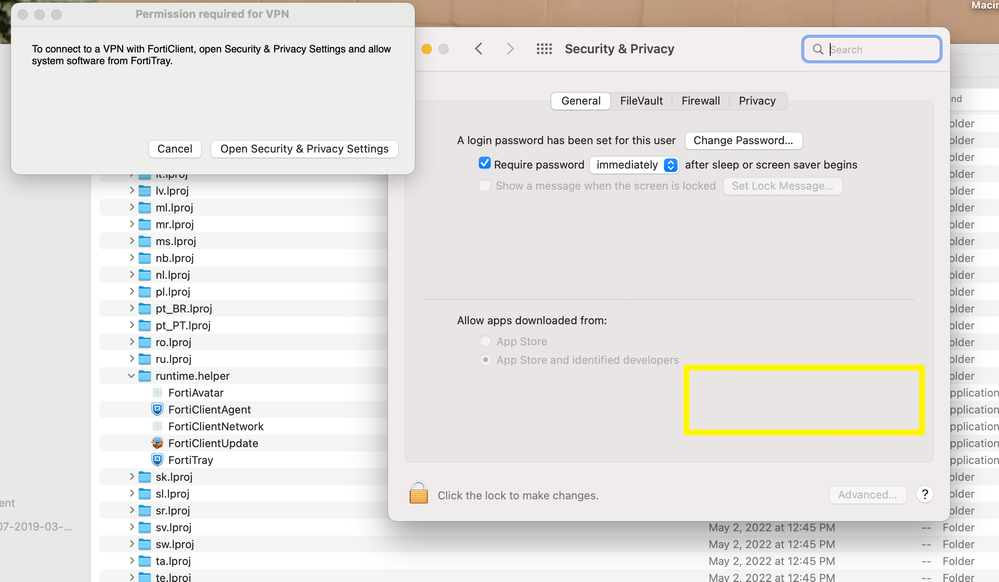Select the FortiTray file name in Finder
999x582 pixels.
pos(190,460)
